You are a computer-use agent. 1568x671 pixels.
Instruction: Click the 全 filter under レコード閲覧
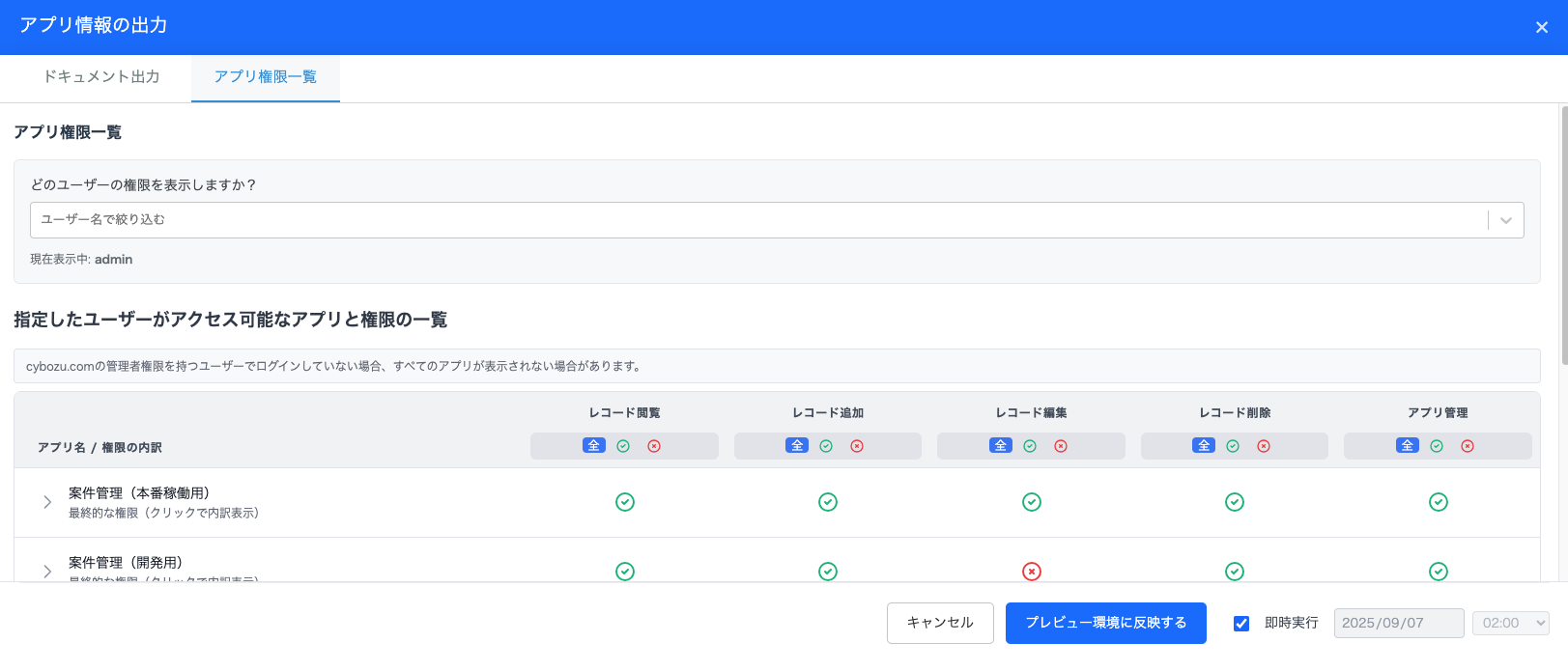594,446
